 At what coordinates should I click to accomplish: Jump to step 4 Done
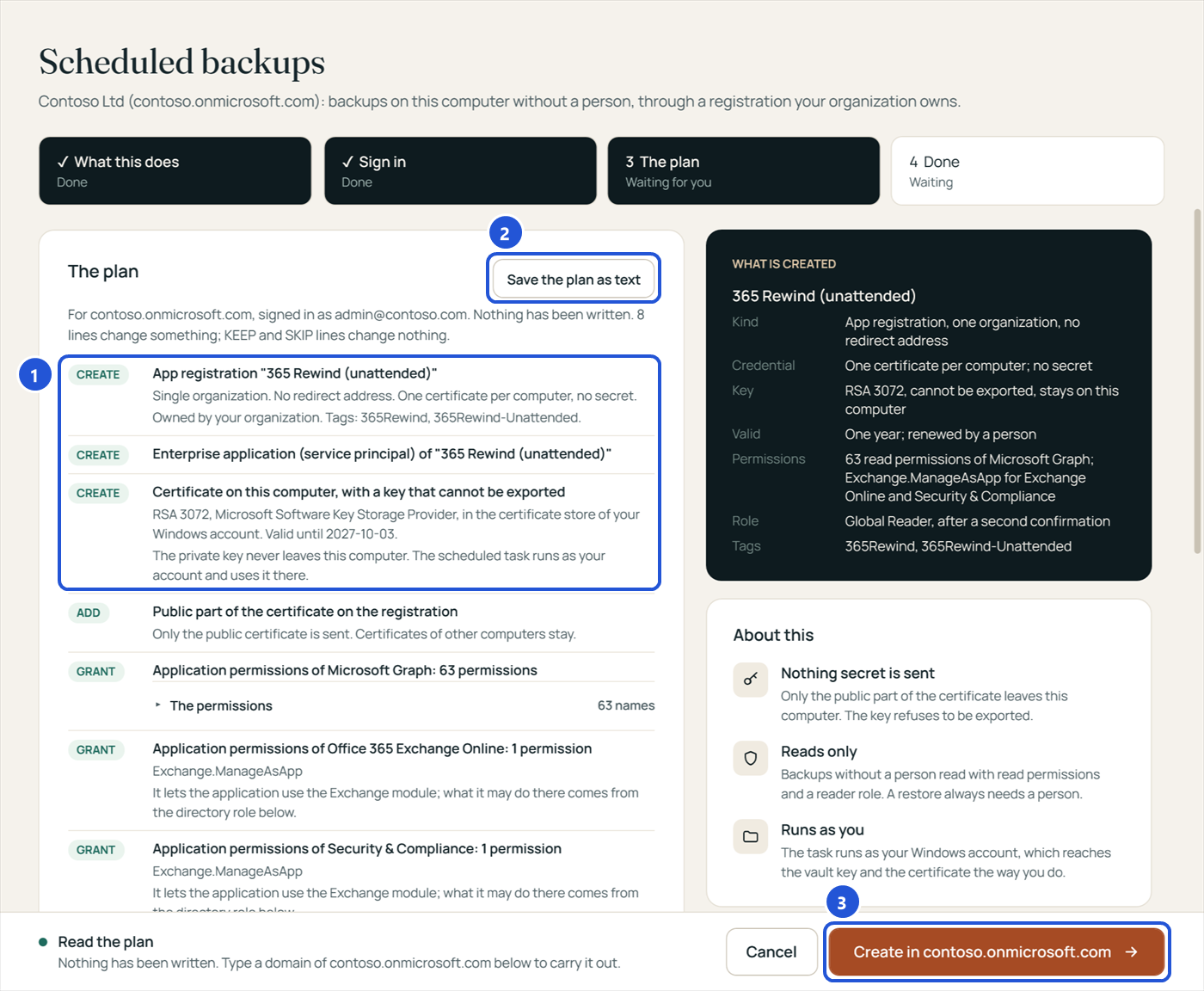point(1028,170)
